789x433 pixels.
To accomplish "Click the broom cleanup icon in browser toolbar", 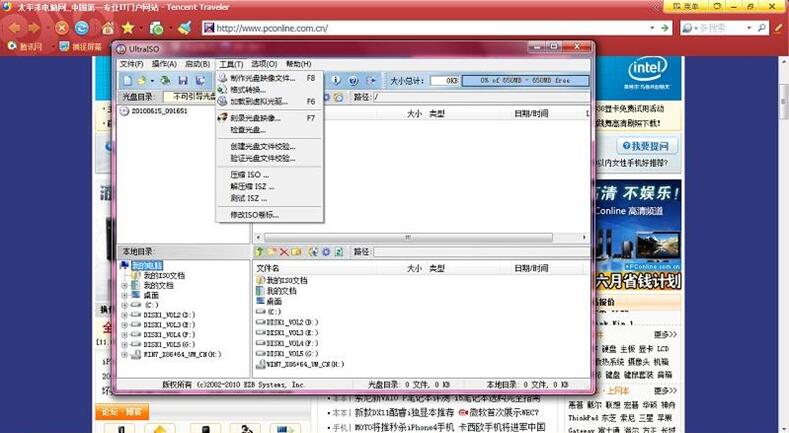I will tap(185, 28).
